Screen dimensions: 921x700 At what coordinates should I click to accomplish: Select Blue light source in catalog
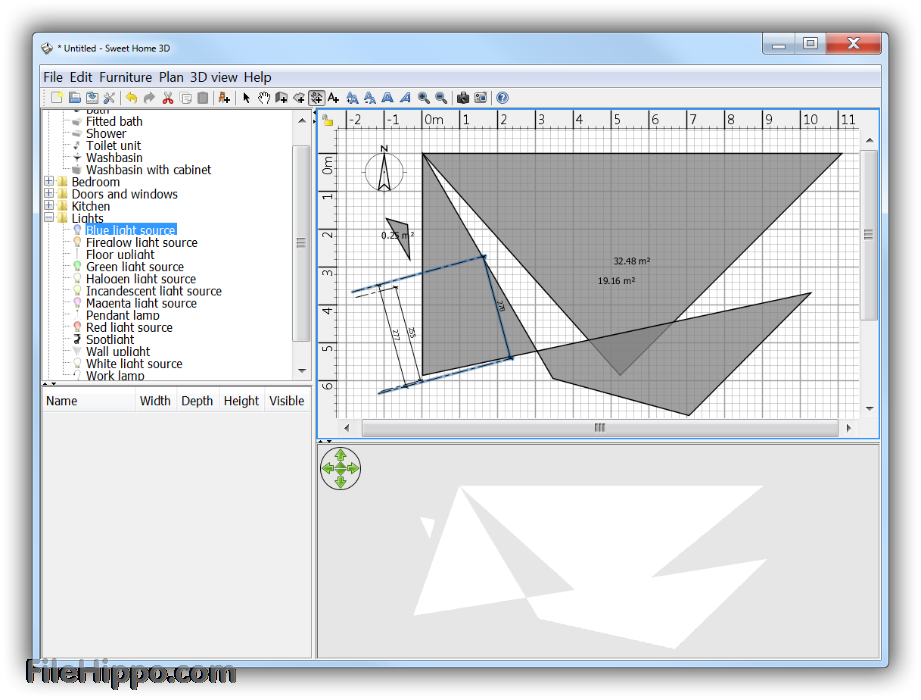click(x=130, y=230)
